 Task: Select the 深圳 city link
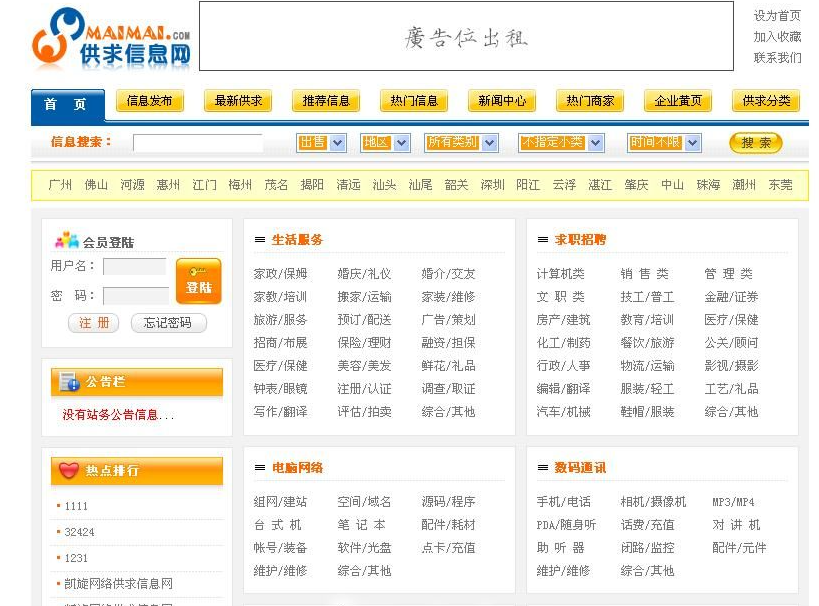(492, 185)
